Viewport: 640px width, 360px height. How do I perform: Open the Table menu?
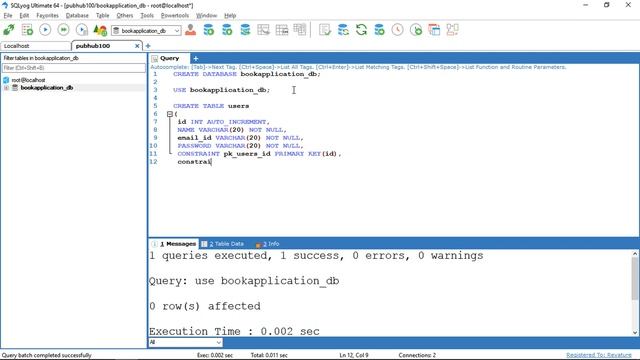102,16
